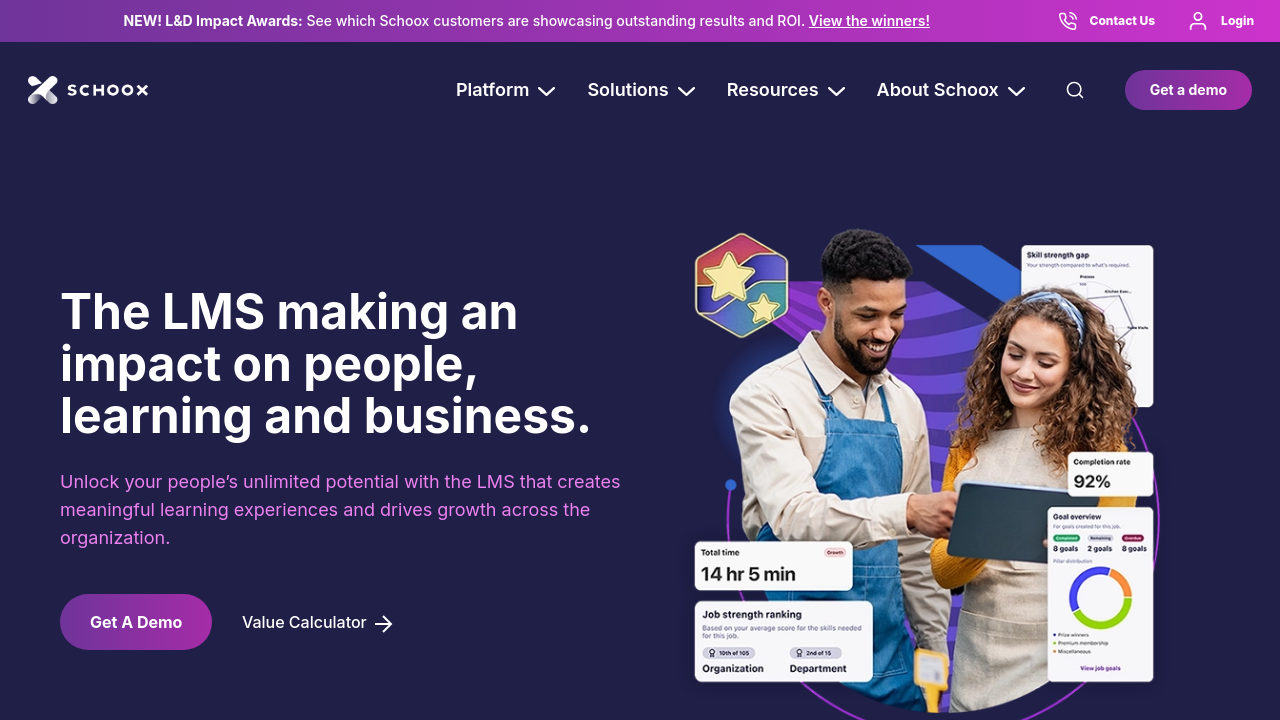This screenshot has height=720, width=1280.
Task: Open the search magnifier icon
Action: (1075, 90)
